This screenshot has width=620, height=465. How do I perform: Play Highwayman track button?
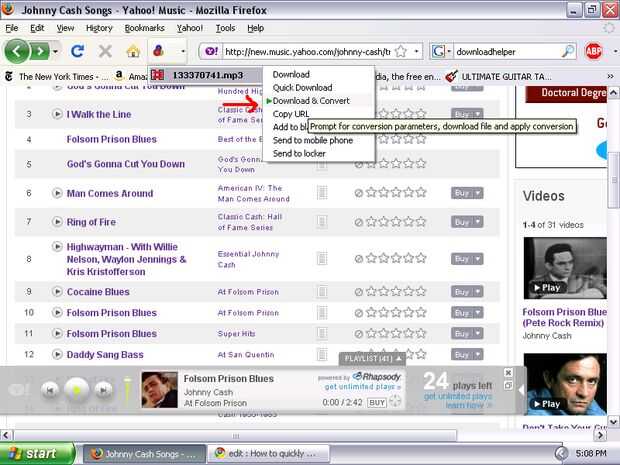pos(57,247)
